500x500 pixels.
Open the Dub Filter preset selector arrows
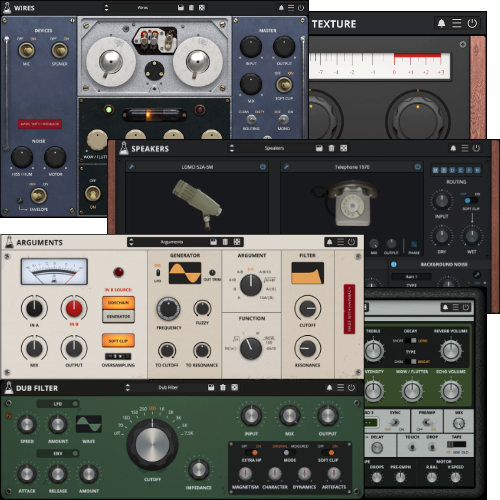pyautogui.click(x=127, y=387)
